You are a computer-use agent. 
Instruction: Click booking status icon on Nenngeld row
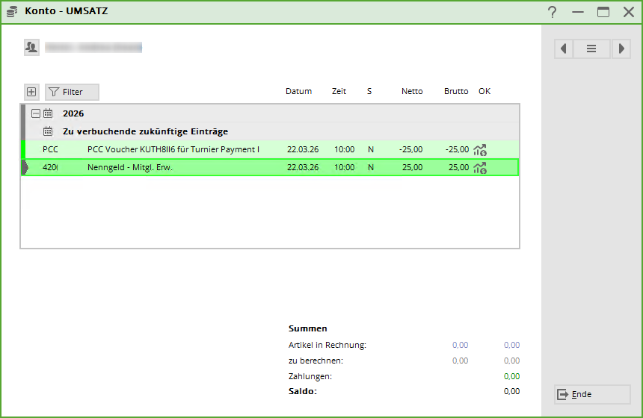coord(480,167)
